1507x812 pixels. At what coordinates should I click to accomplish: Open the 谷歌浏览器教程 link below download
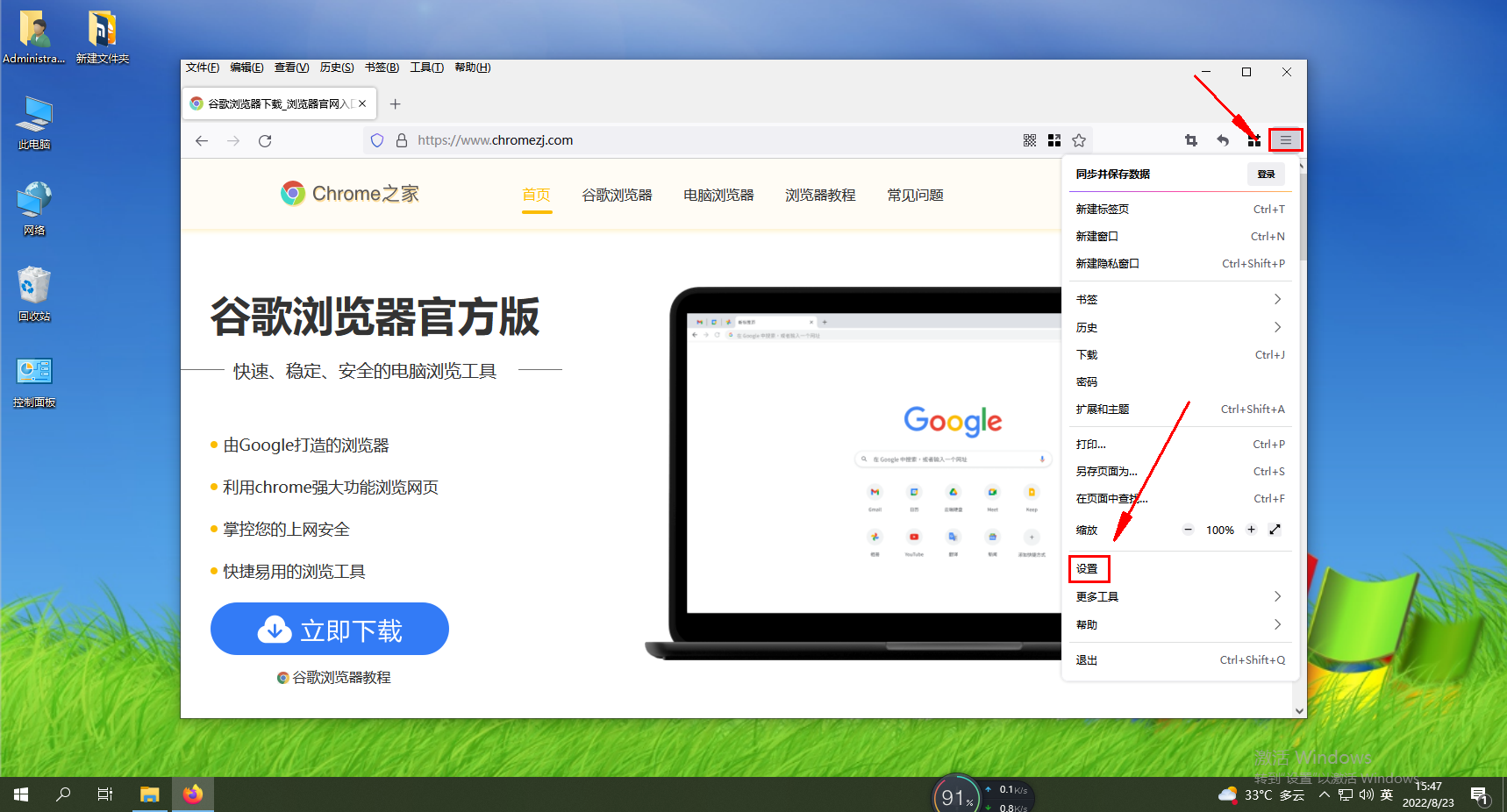coord(334,678)
